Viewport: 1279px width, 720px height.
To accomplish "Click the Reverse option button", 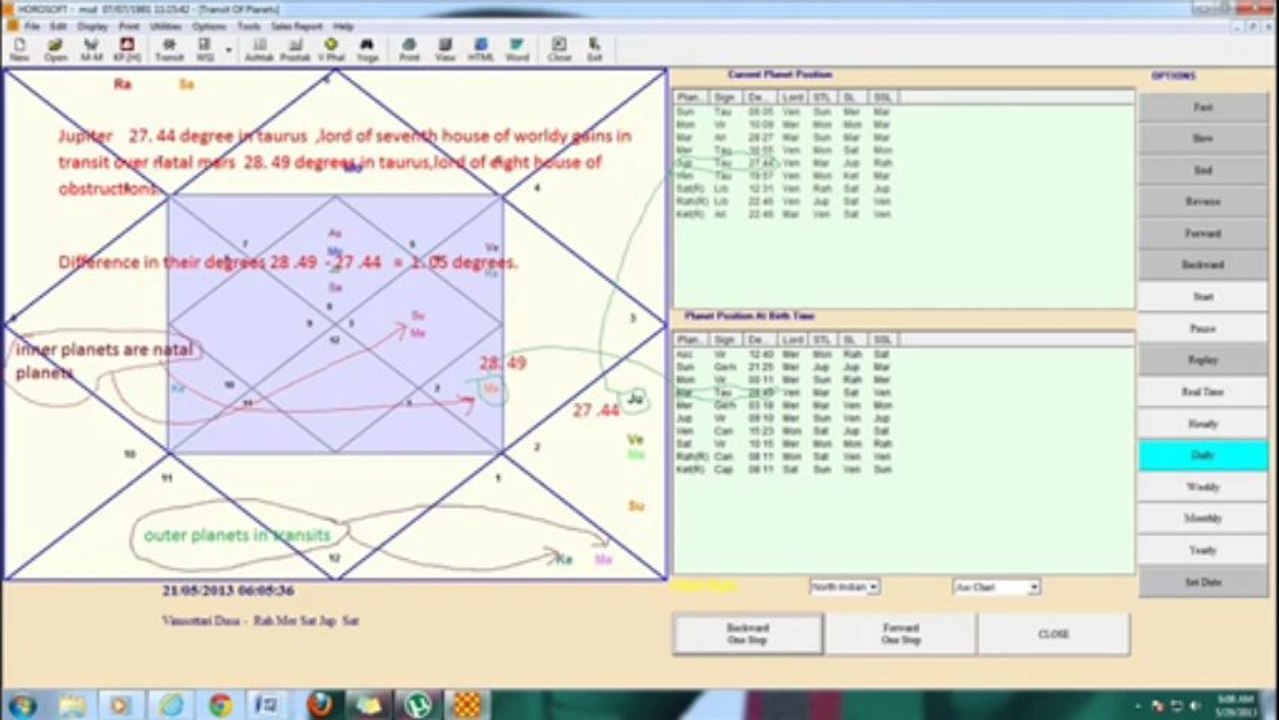I will click(1203, 202).
